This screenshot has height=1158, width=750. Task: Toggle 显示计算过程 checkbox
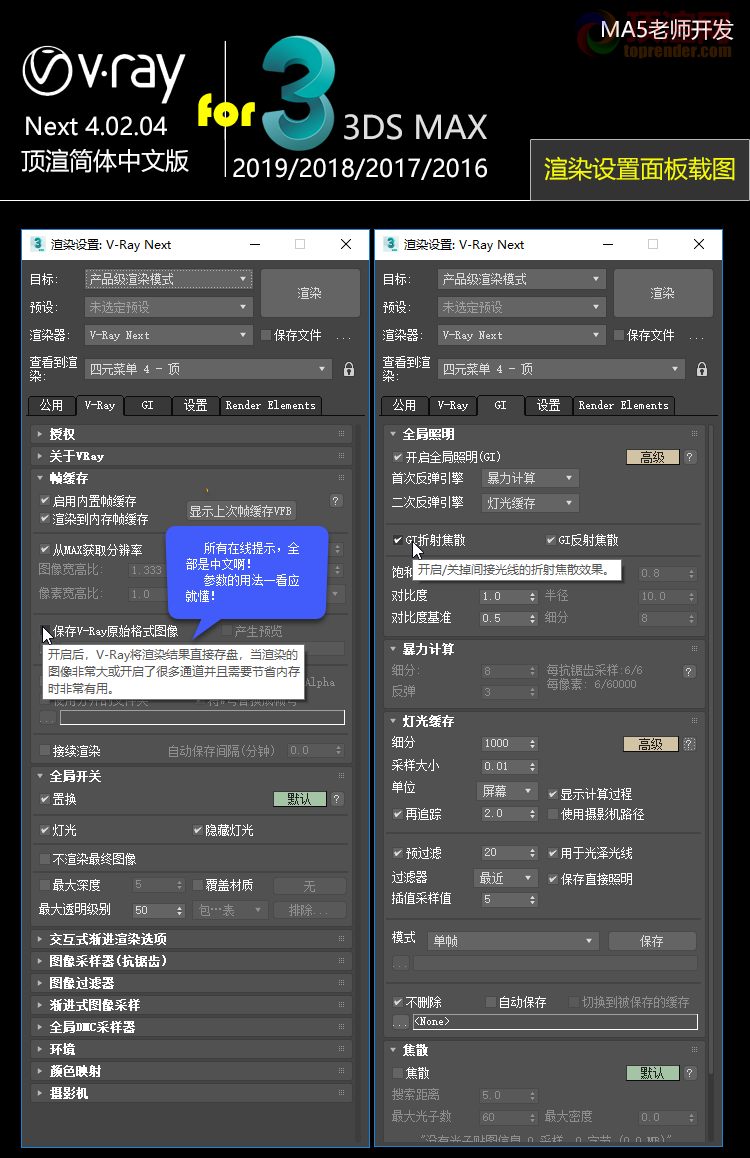pyautogui.click(x=552, y=794)
